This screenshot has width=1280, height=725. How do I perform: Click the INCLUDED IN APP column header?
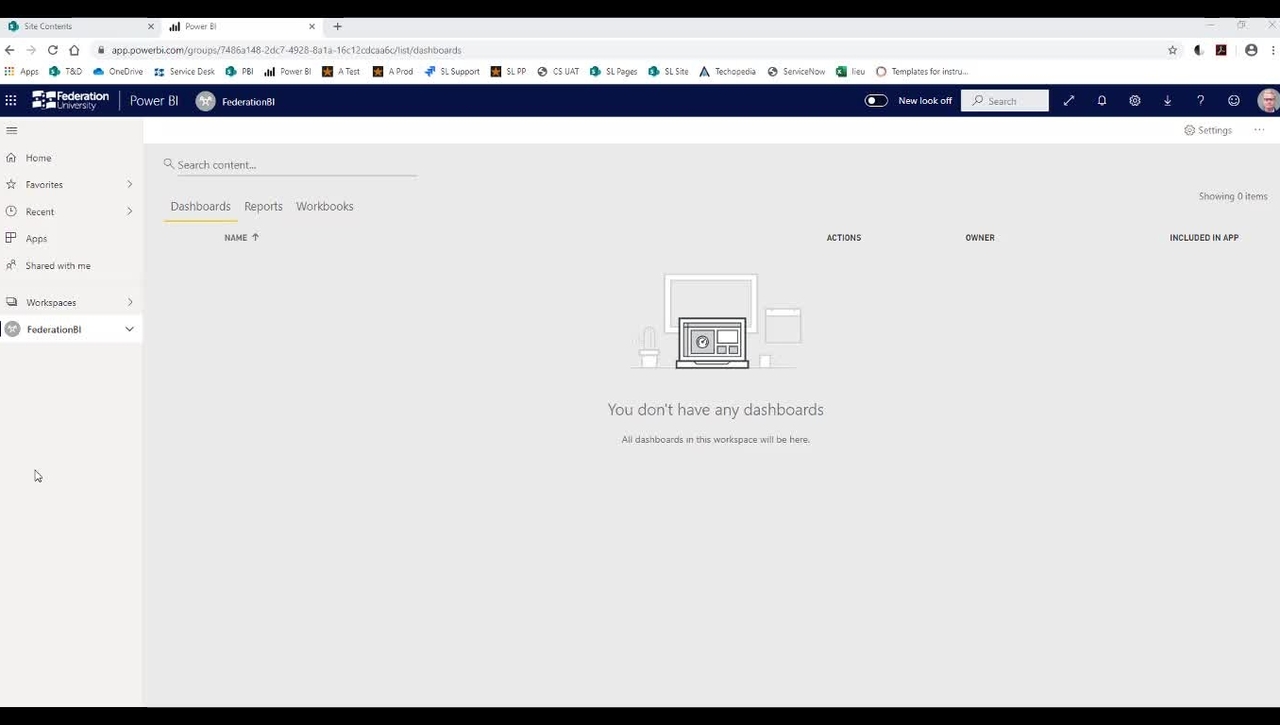1204,238
